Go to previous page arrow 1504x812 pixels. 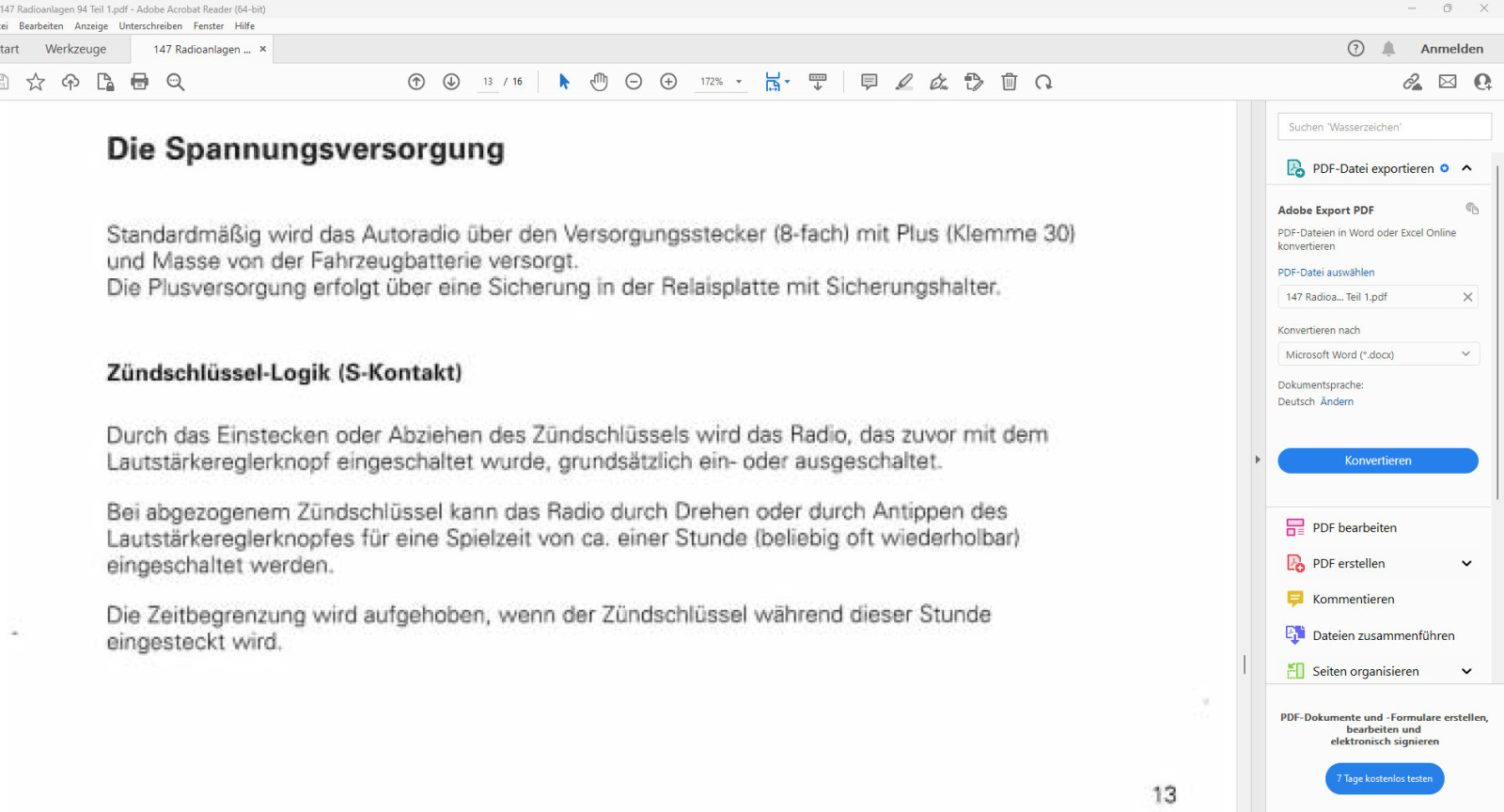tap(416, 82)
